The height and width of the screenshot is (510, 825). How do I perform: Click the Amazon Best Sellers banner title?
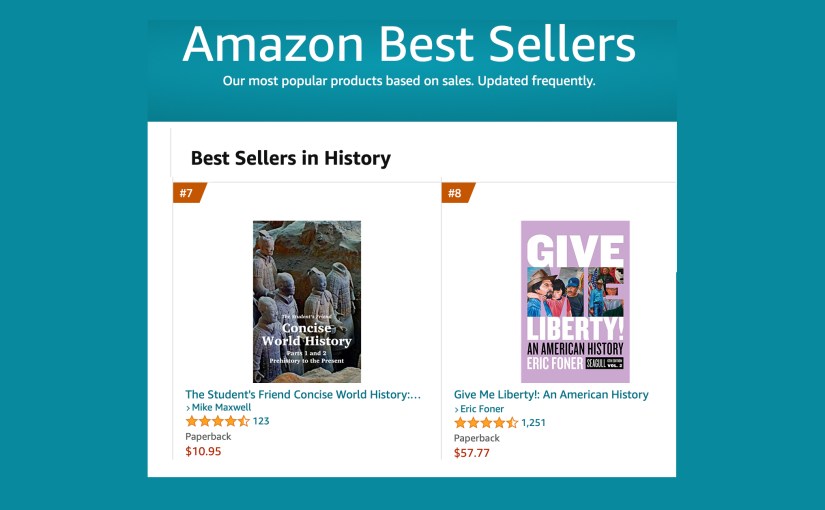409,45
